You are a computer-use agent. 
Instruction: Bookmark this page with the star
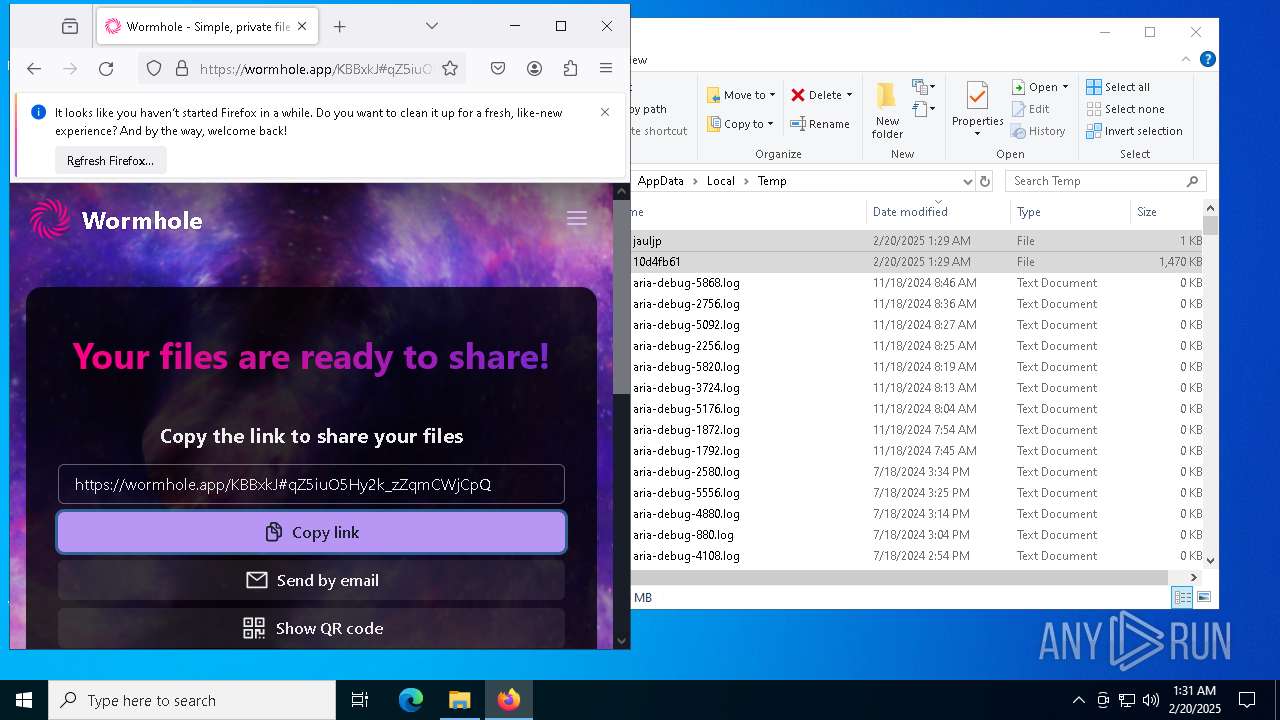[450, 68]
